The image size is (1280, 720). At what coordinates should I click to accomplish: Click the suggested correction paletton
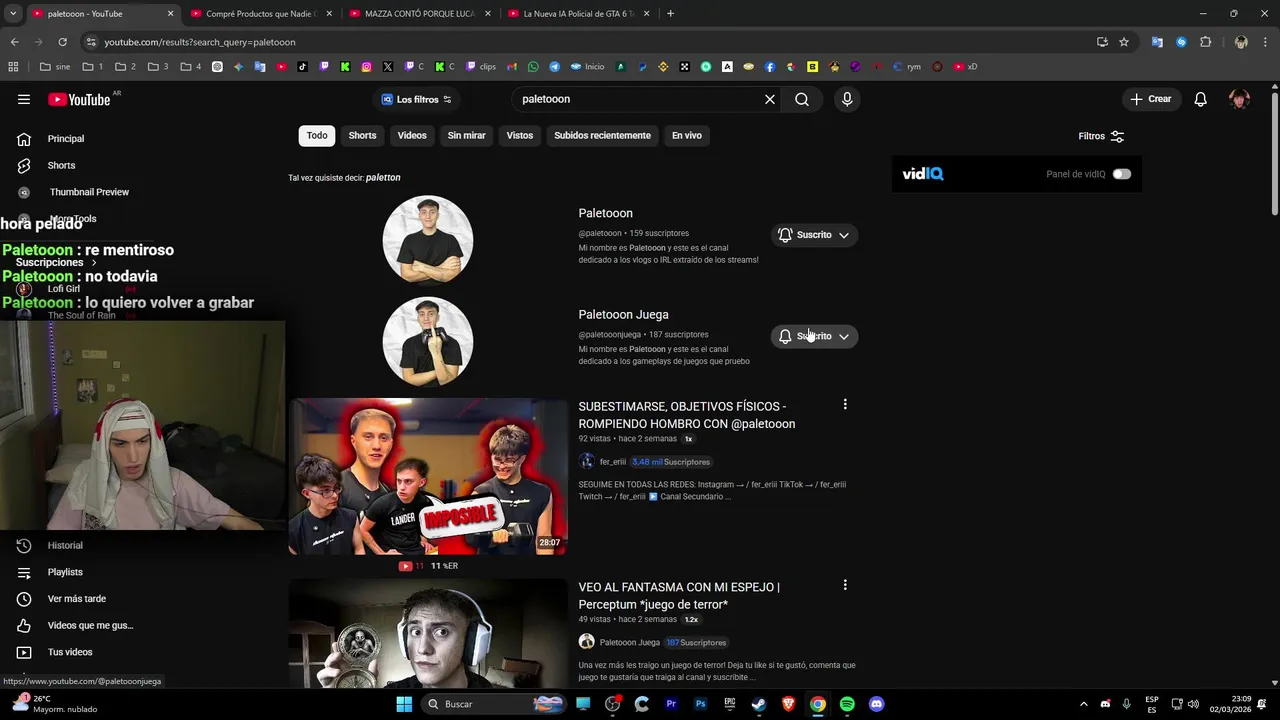point(383,178)
